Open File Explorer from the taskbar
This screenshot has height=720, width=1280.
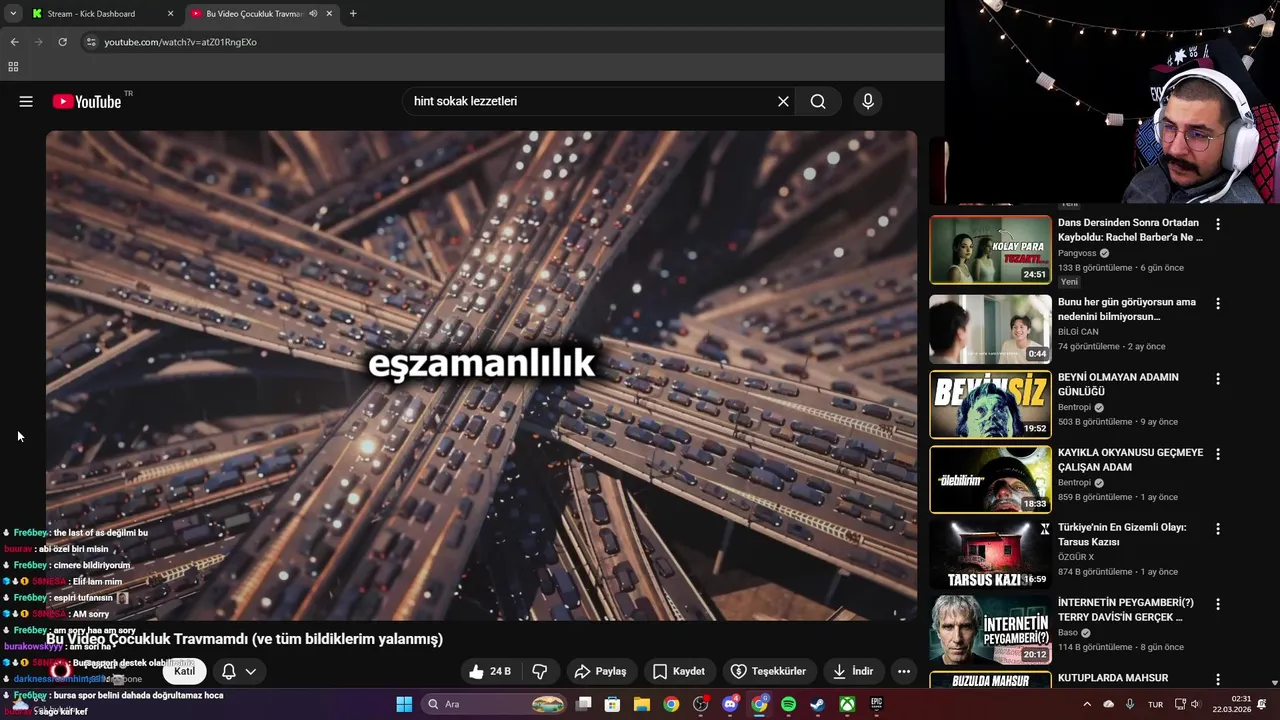642,704
